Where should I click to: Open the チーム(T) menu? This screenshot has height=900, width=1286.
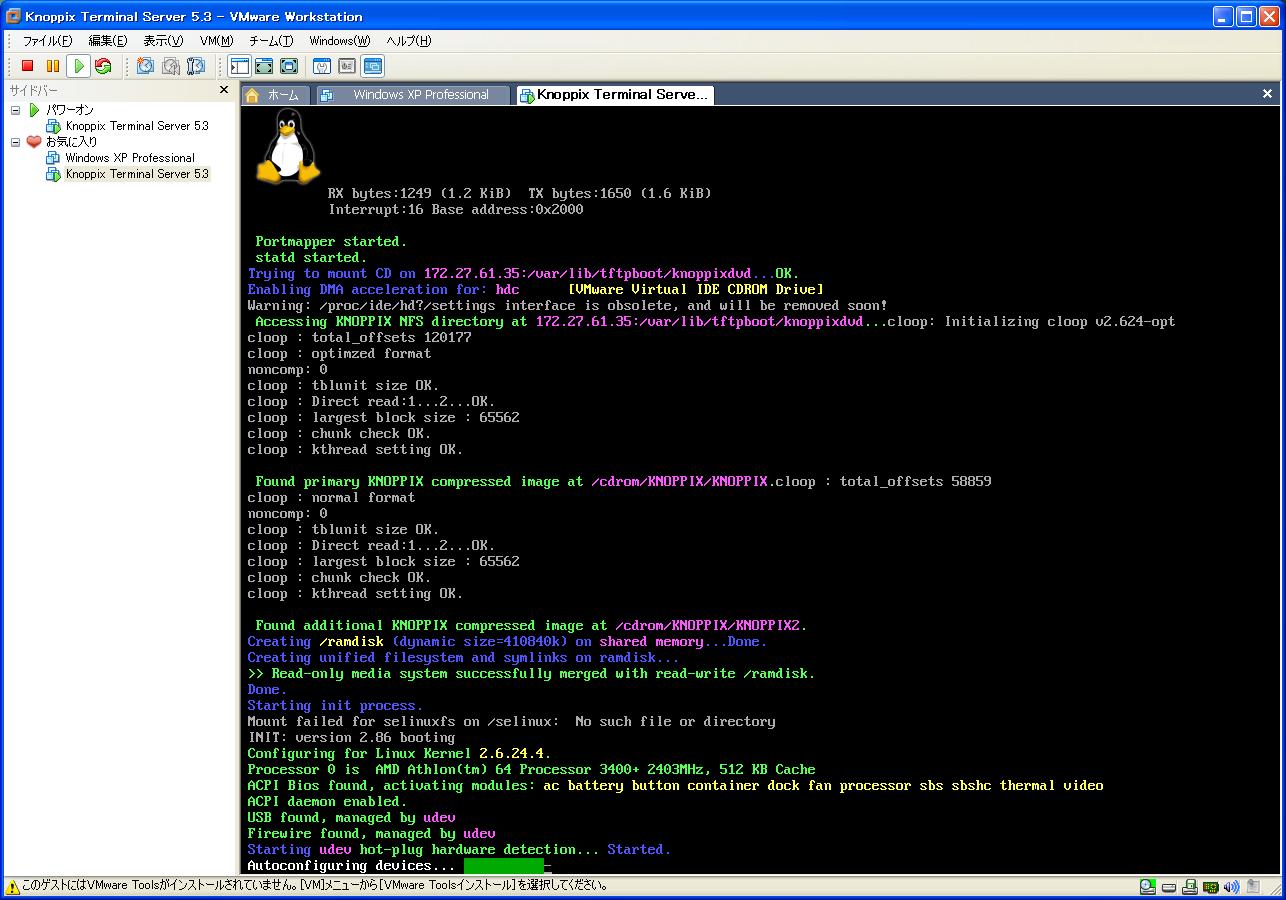271,41
